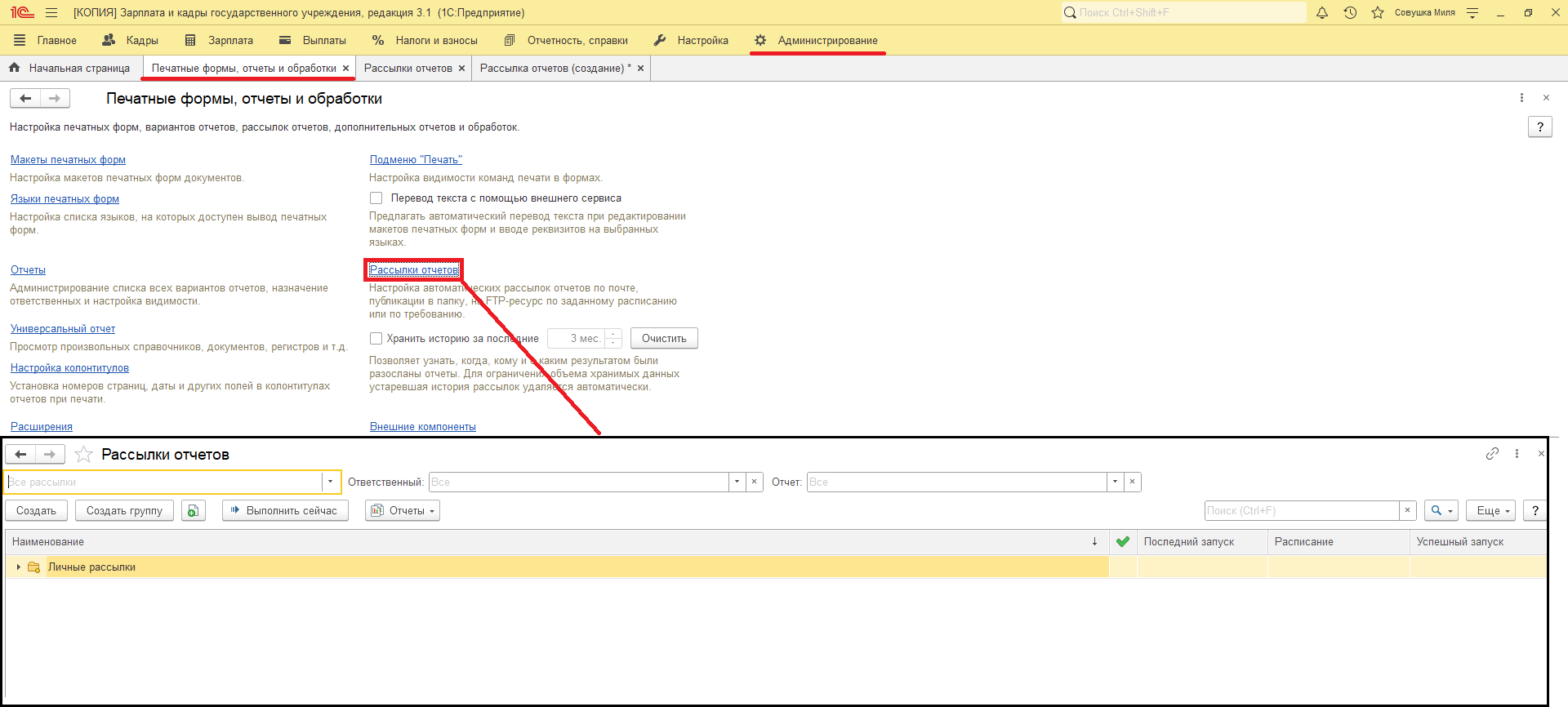Click Выполнить сейчас button

tap(285, 510)
